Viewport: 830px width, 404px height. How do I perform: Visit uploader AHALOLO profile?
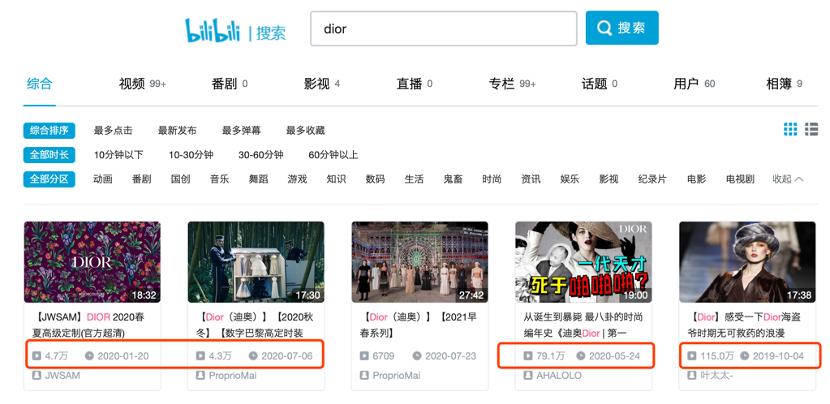pos(559,375)
